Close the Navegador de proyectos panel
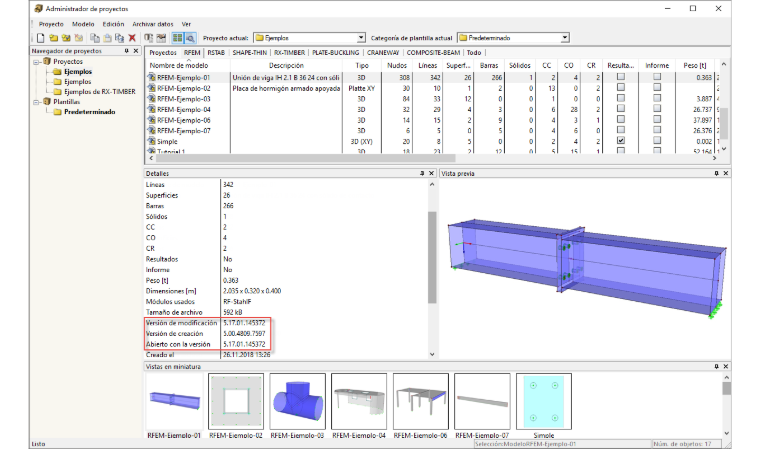Viewport: 760px width, 449px height. [x=136, y=51]
